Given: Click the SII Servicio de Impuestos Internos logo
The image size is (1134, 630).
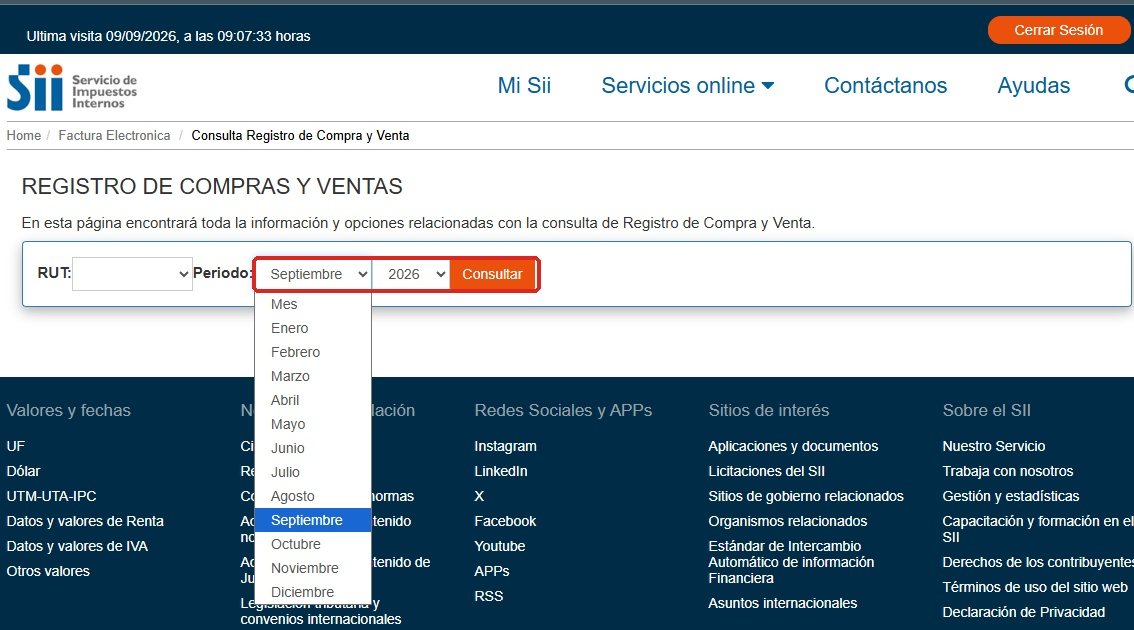Looking at the screenshot, I should tap(72, 88).
